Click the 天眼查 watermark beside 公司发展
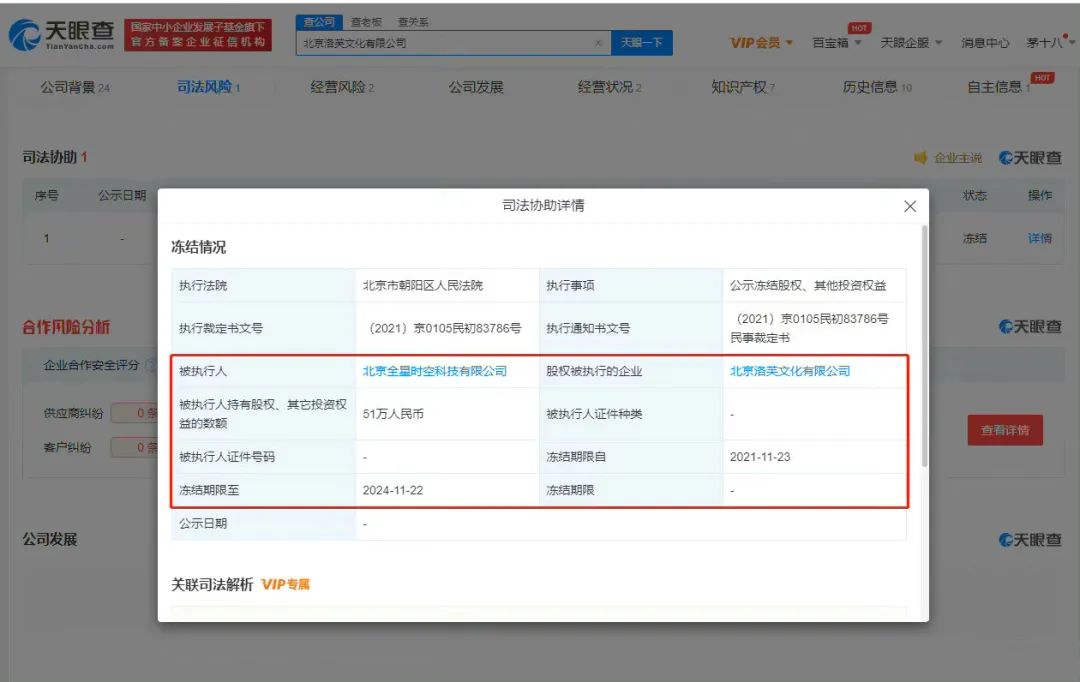The height and width of the screenshot is (682, 1080). click(1029, 540)
